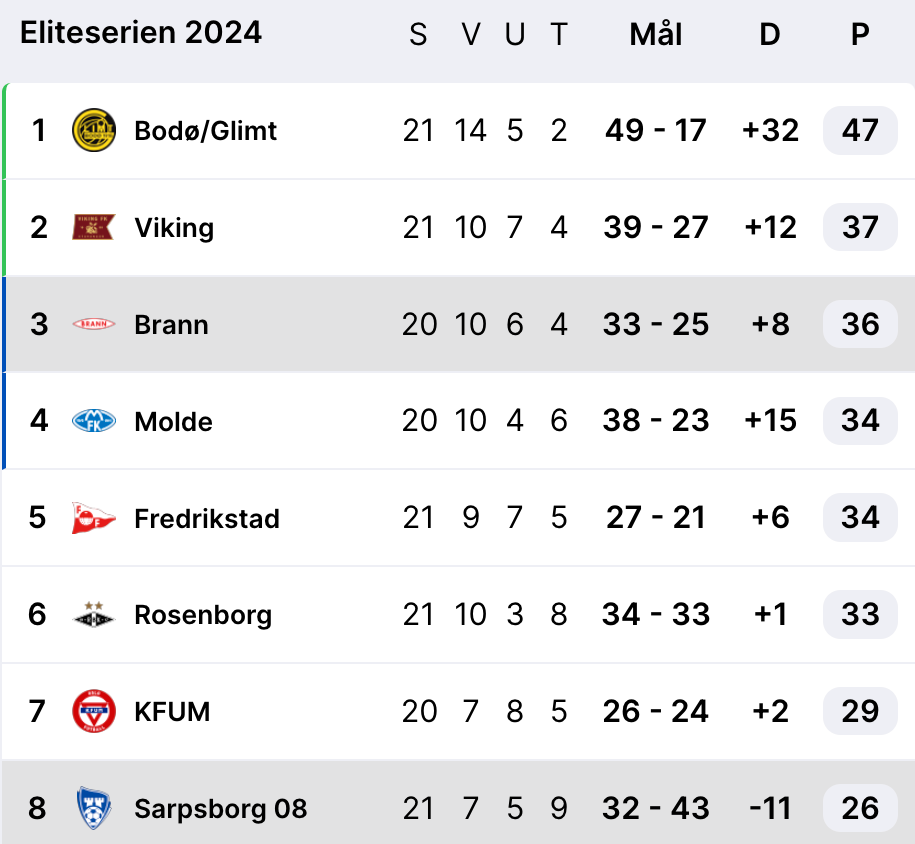The image size is (915, 844).
Task: Select the Molde row goals 38 - 23
Action: [656, 421]
